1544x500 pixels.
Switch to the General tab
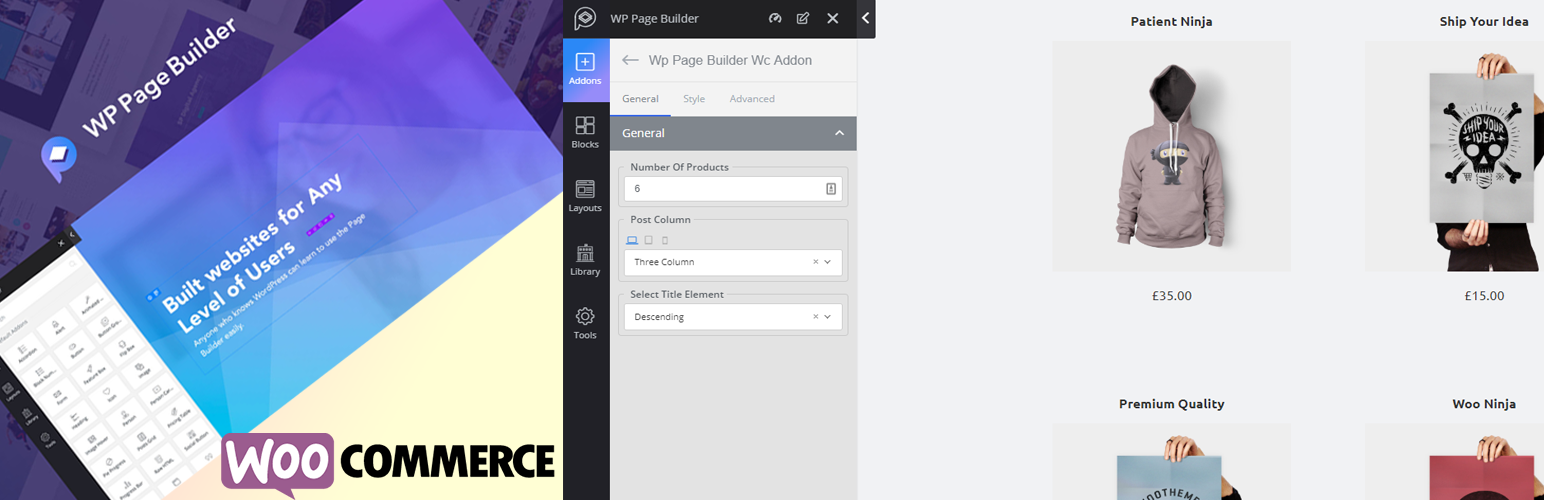click(640, 99)
